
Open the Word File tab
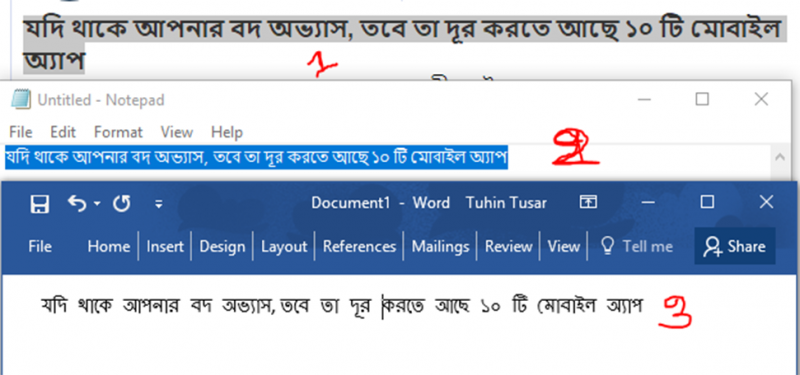pyautogui.click(x=40, y=246)
